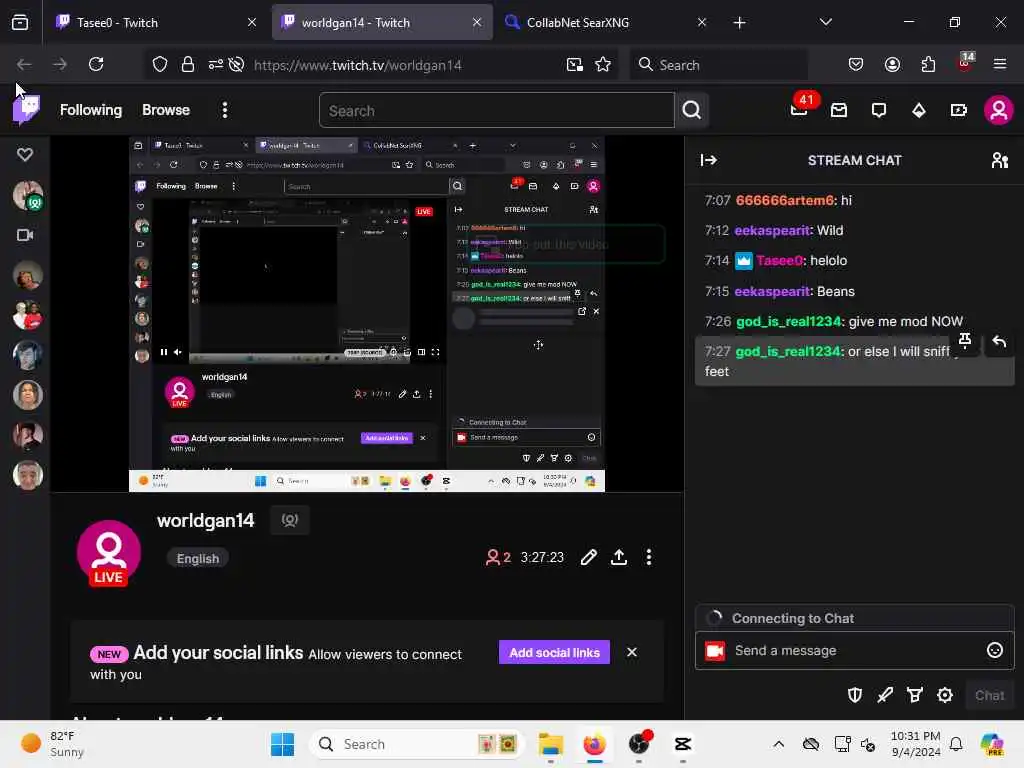Click the red camera icon in chat box
Screen dimensions: 1024x768
(715, 650)
